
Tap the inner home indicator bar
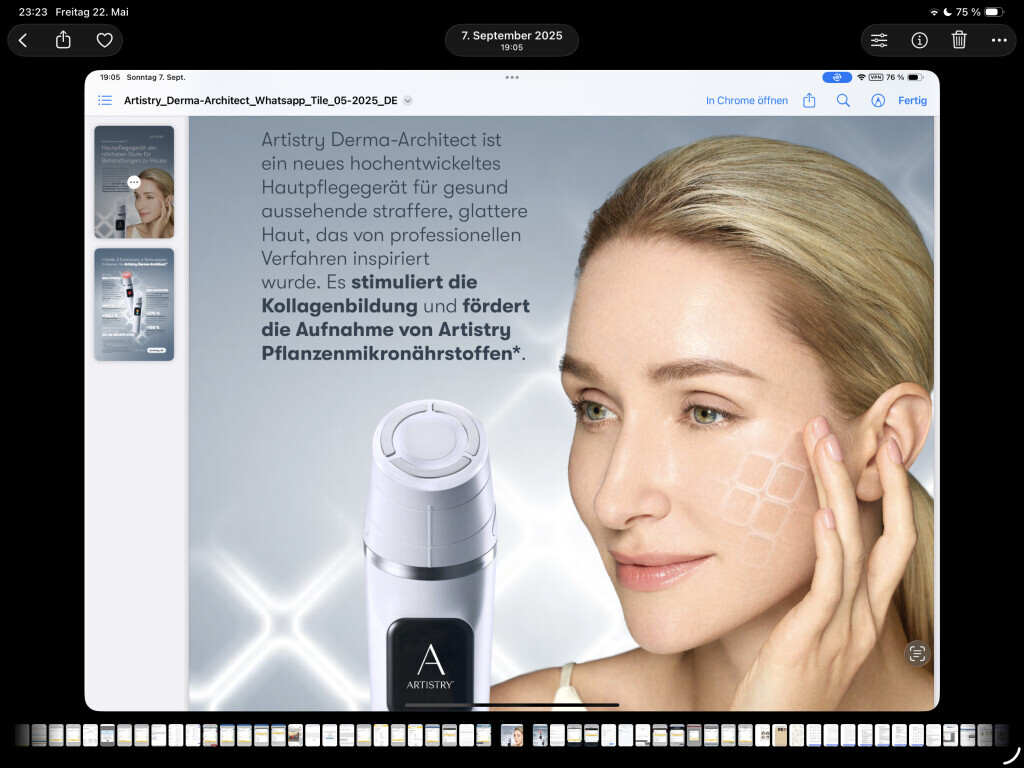[512, 705]
